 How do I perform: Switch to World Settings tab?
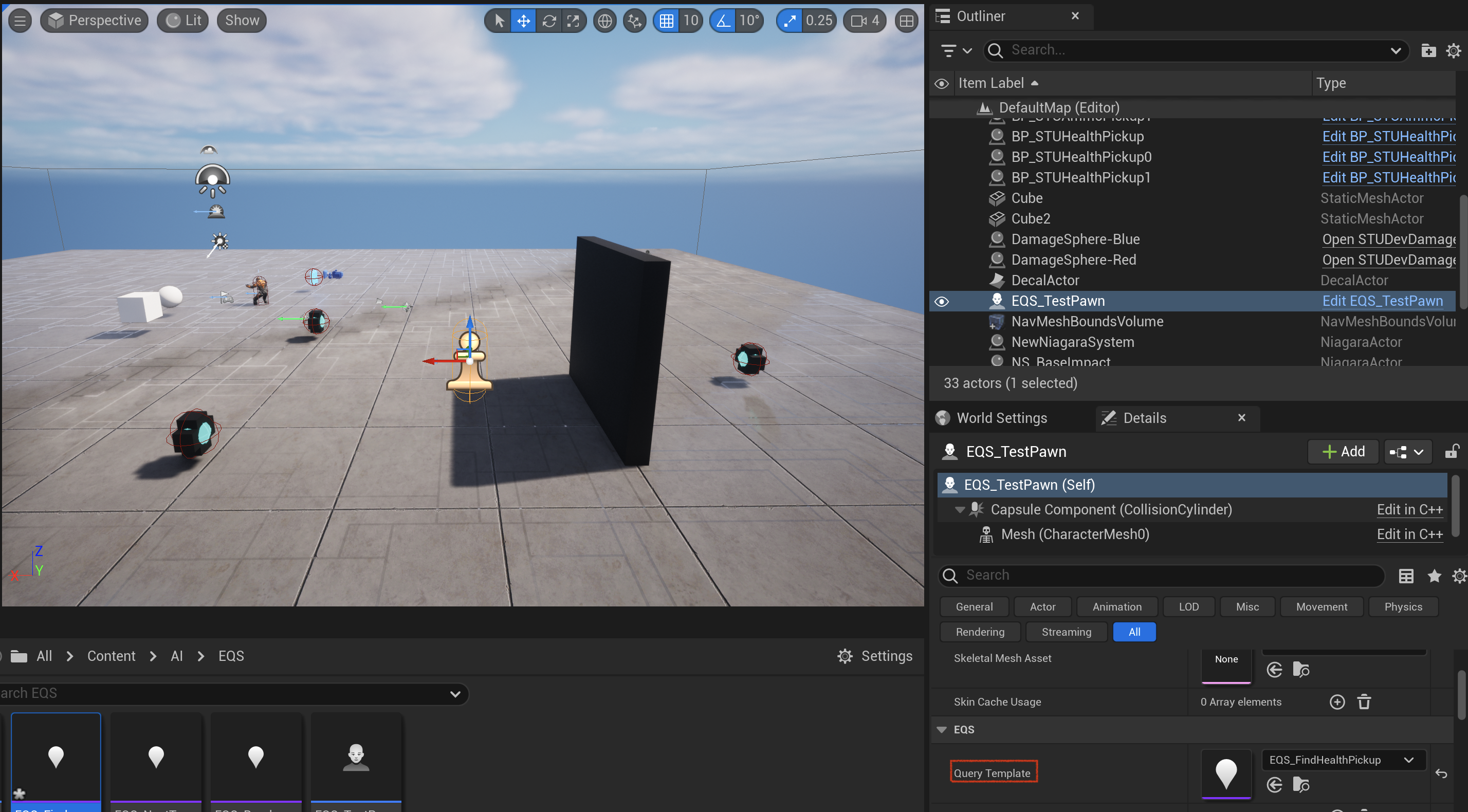[1001, 418]
